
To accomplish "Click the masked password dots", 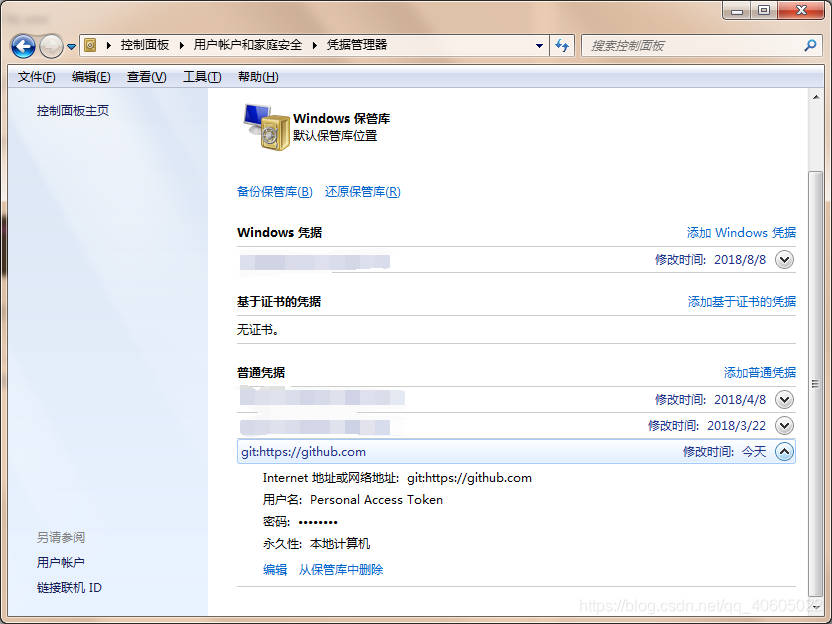I will tap(318, 523).
